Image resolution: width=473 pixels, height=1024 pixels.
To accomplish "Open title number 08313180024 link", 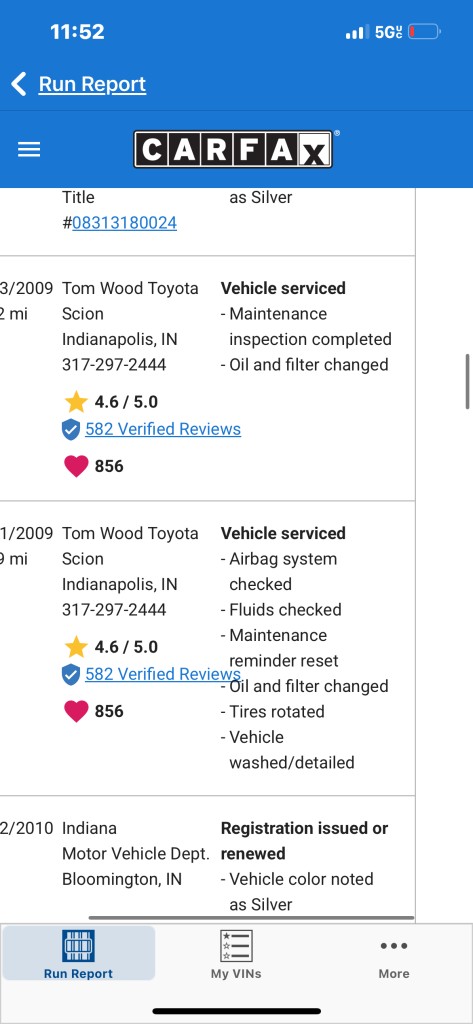I will pyautogui.click(x=124, y=223).
